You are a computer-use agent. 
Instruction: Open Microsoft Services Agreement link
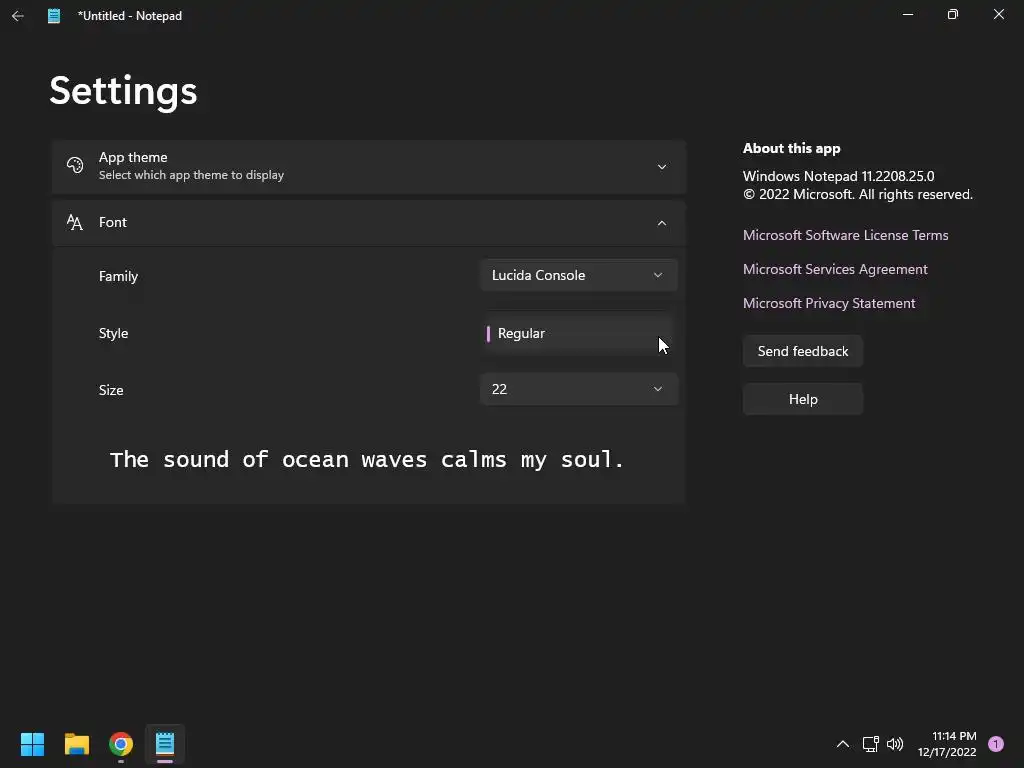tap(835, 269)
